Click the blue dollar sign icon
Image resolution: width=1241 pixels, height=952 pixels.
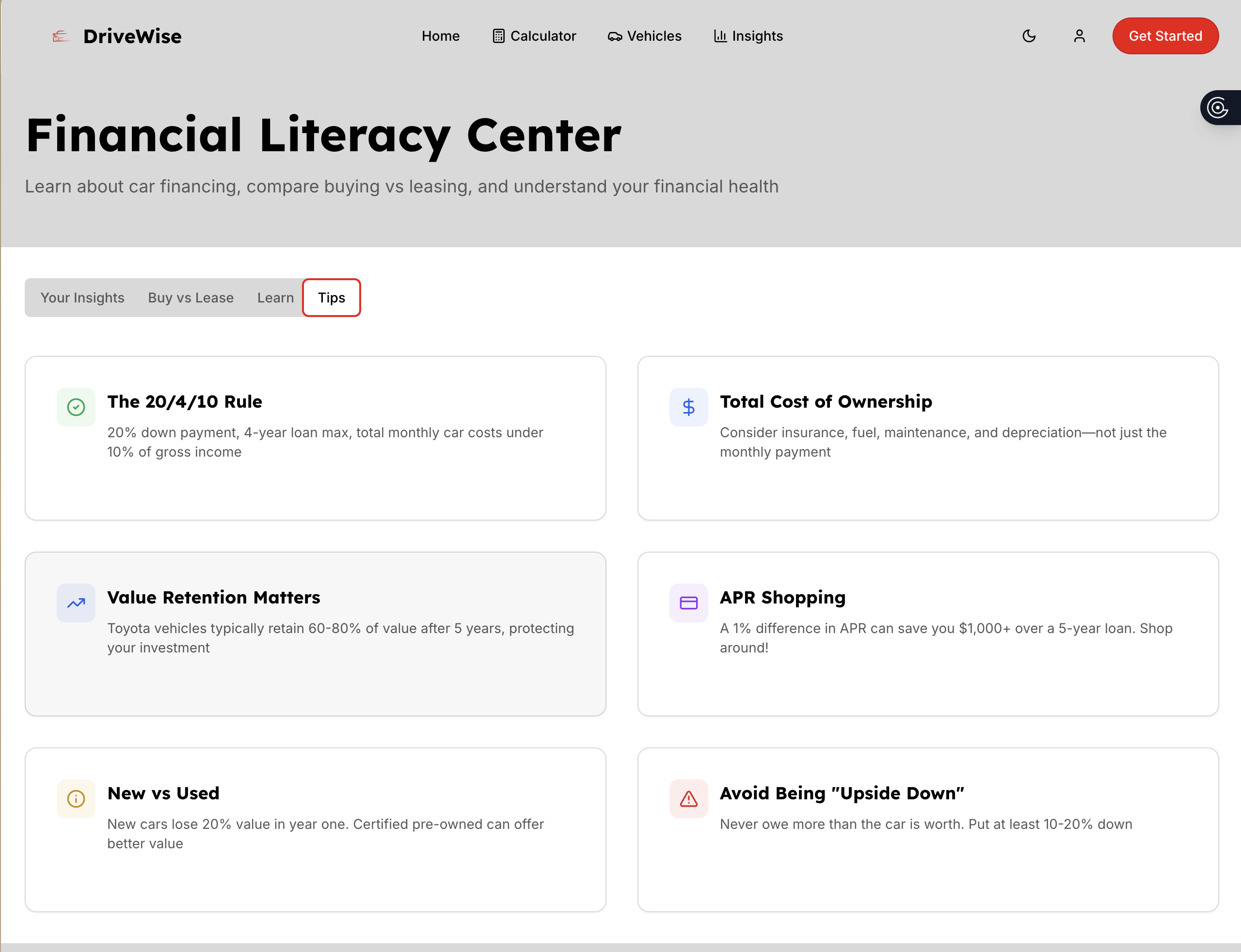(688, 407)
